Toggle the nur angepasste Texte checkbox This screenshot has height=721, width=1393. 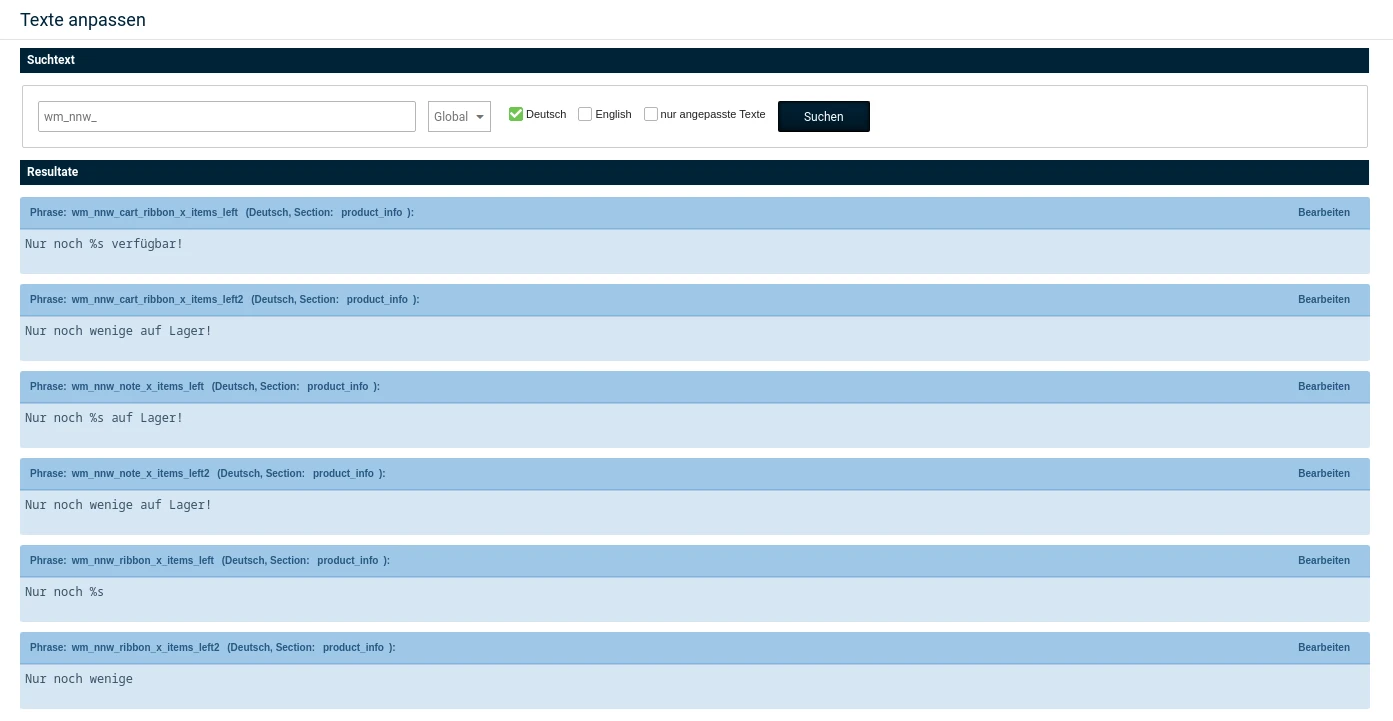click(651, 114)
